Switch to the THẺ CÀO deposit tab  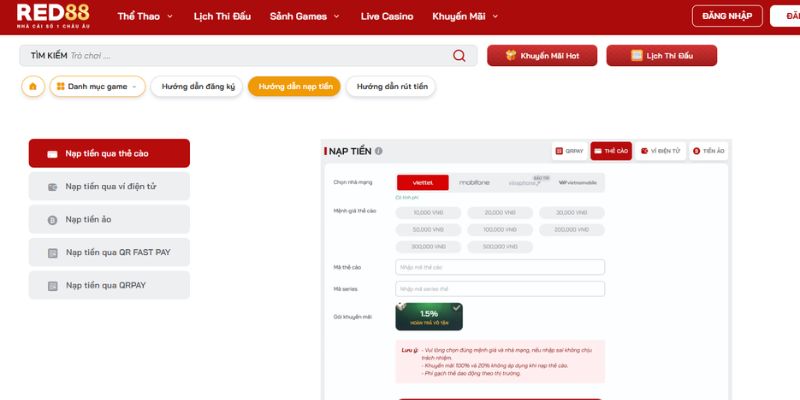pyautogui.click(x=611, y=151)
